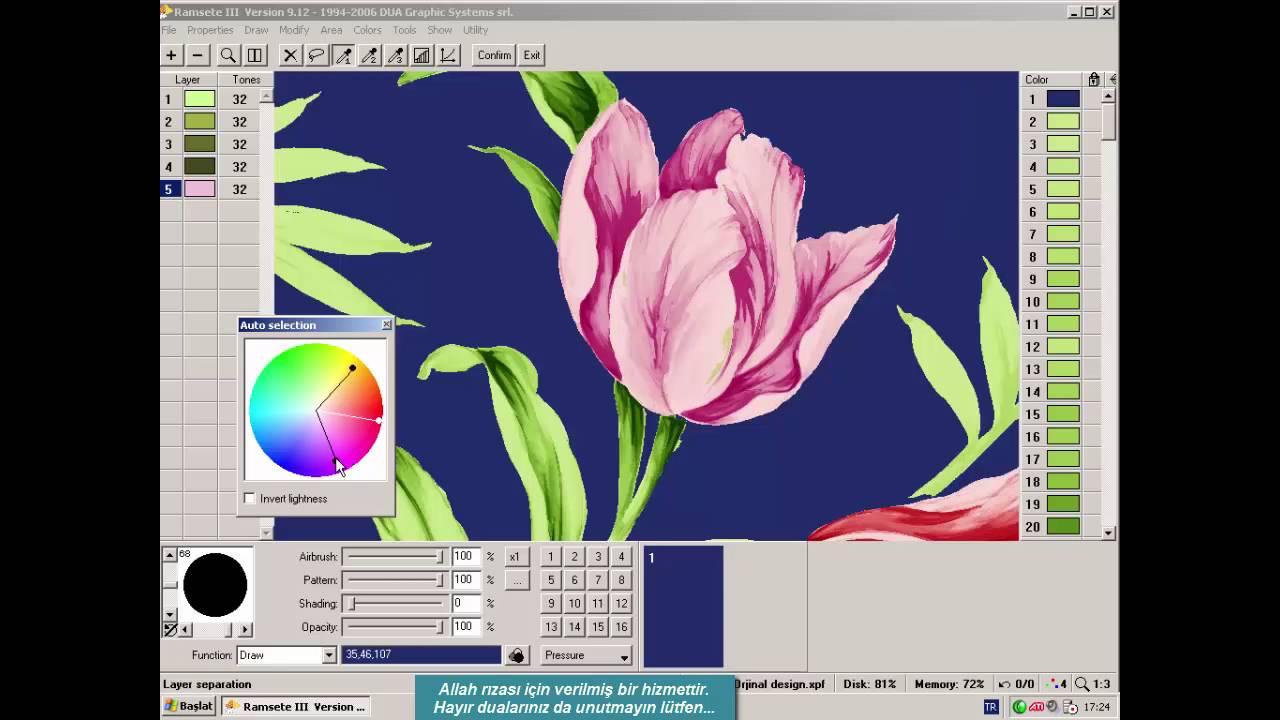Viewport: 1280px width, 720px height.
Task: Click preset button 7
Action: pos(598,580)
